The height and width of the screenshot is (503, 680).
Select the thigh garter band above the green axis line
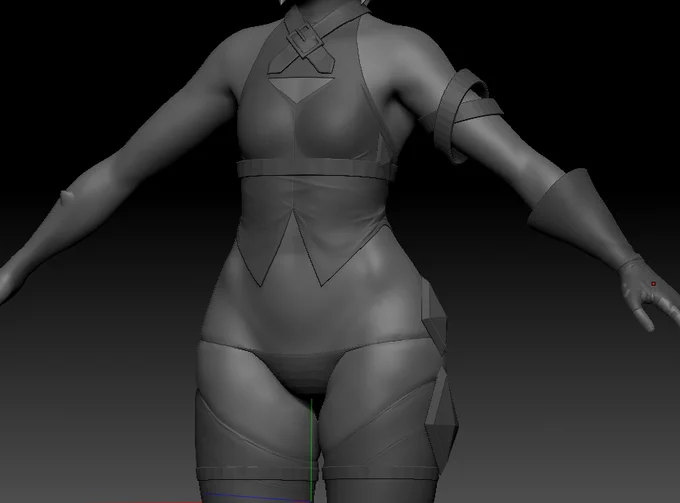257,473
